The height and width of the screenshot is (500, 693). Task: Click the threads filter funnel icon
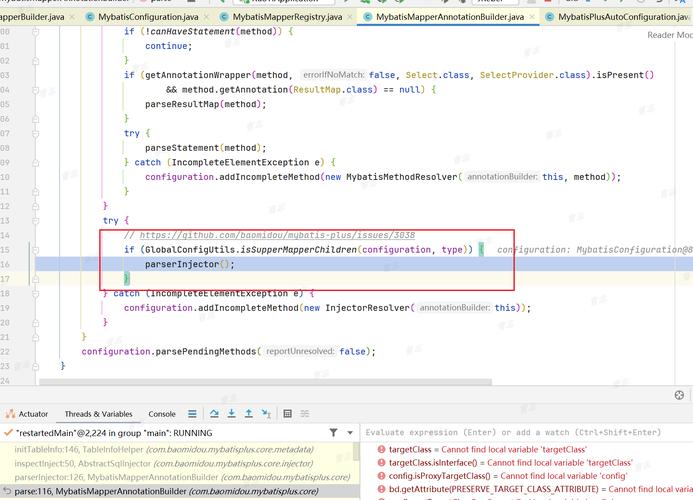point(334,433)
